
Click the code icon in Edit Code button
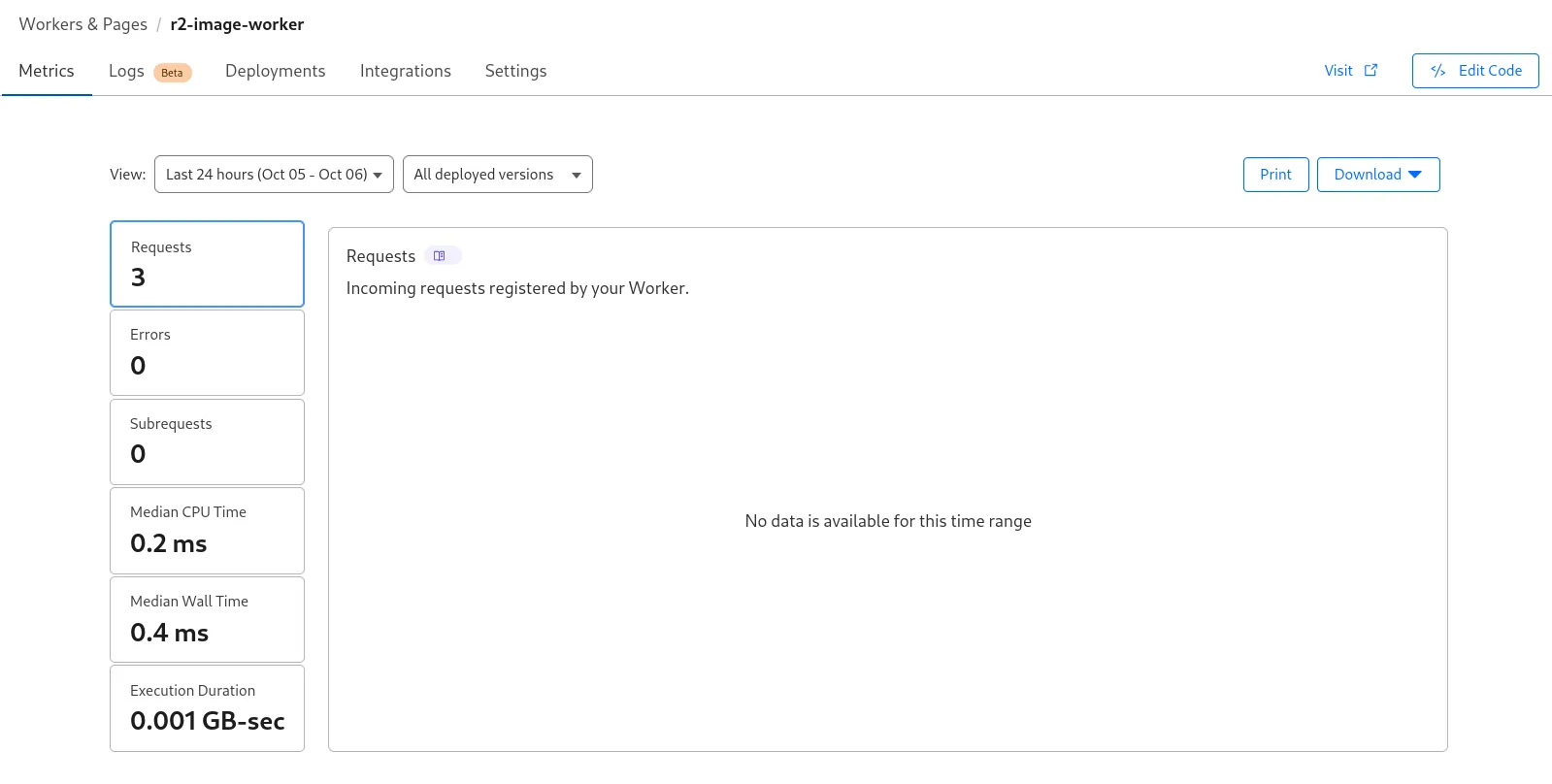coord(1438,71)
